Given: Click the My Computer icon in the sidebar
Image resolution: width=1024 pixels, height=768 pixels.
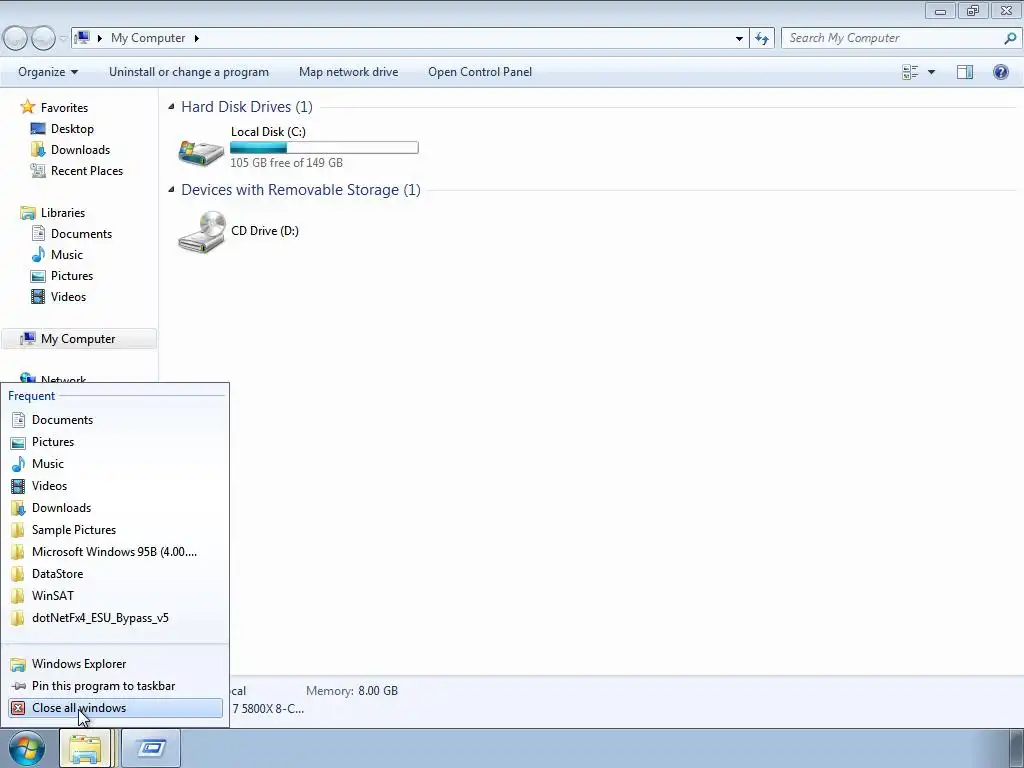Looking at the screenshot, I should [27, 338].
